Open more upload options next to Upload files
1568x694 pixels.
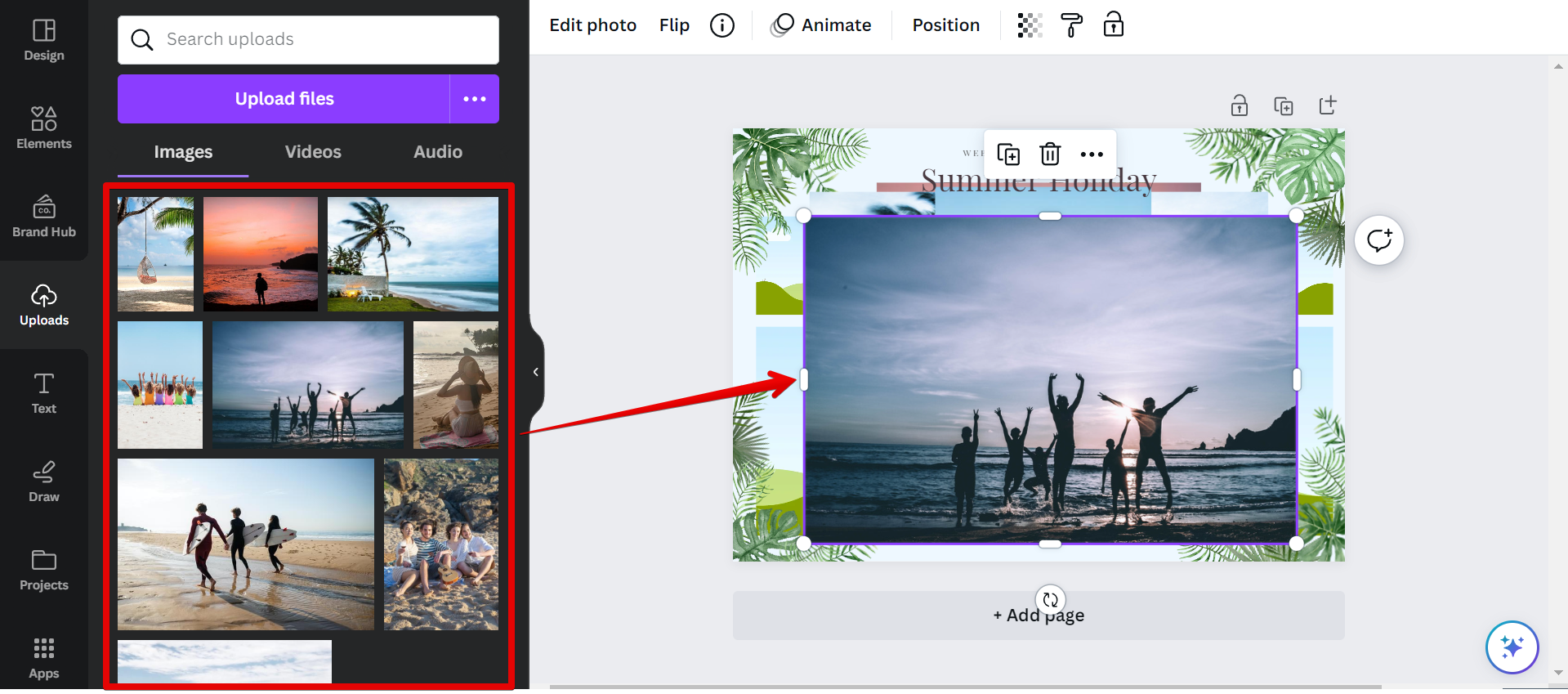tap(475, 99)
